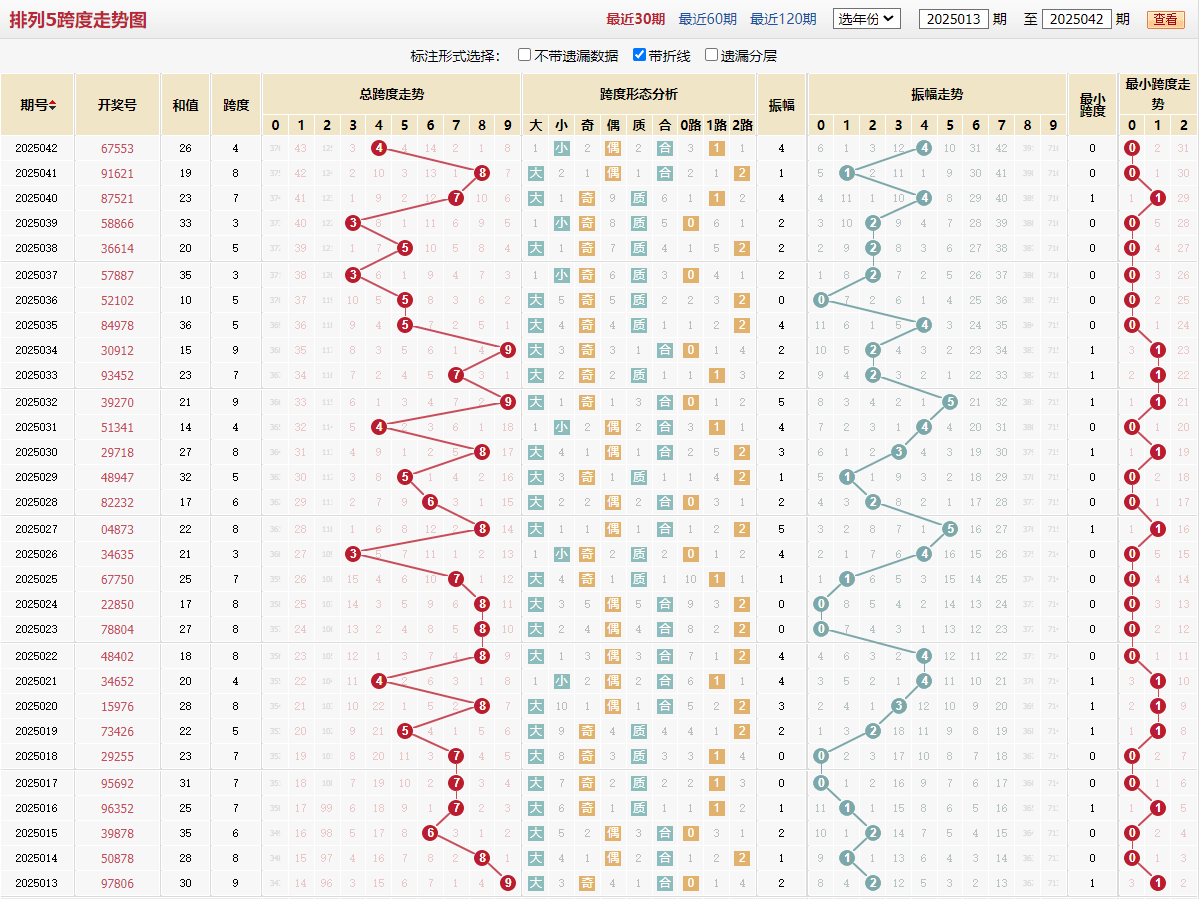Show the 最近60期 results
The image size is (1201, 899).
(707, 19)
